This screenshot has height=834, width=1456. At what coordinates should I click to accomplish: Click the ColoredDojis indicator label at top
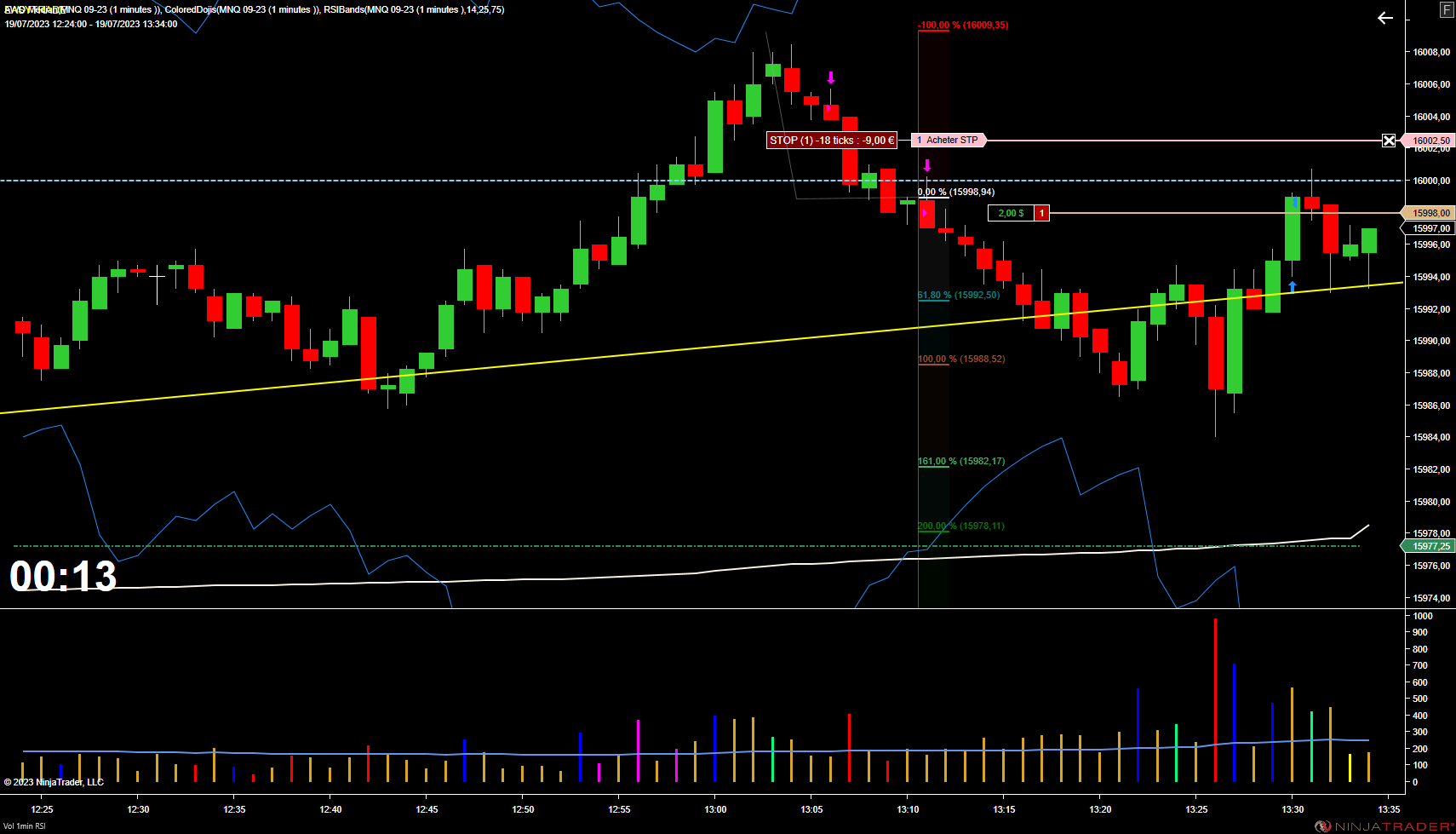242,9
